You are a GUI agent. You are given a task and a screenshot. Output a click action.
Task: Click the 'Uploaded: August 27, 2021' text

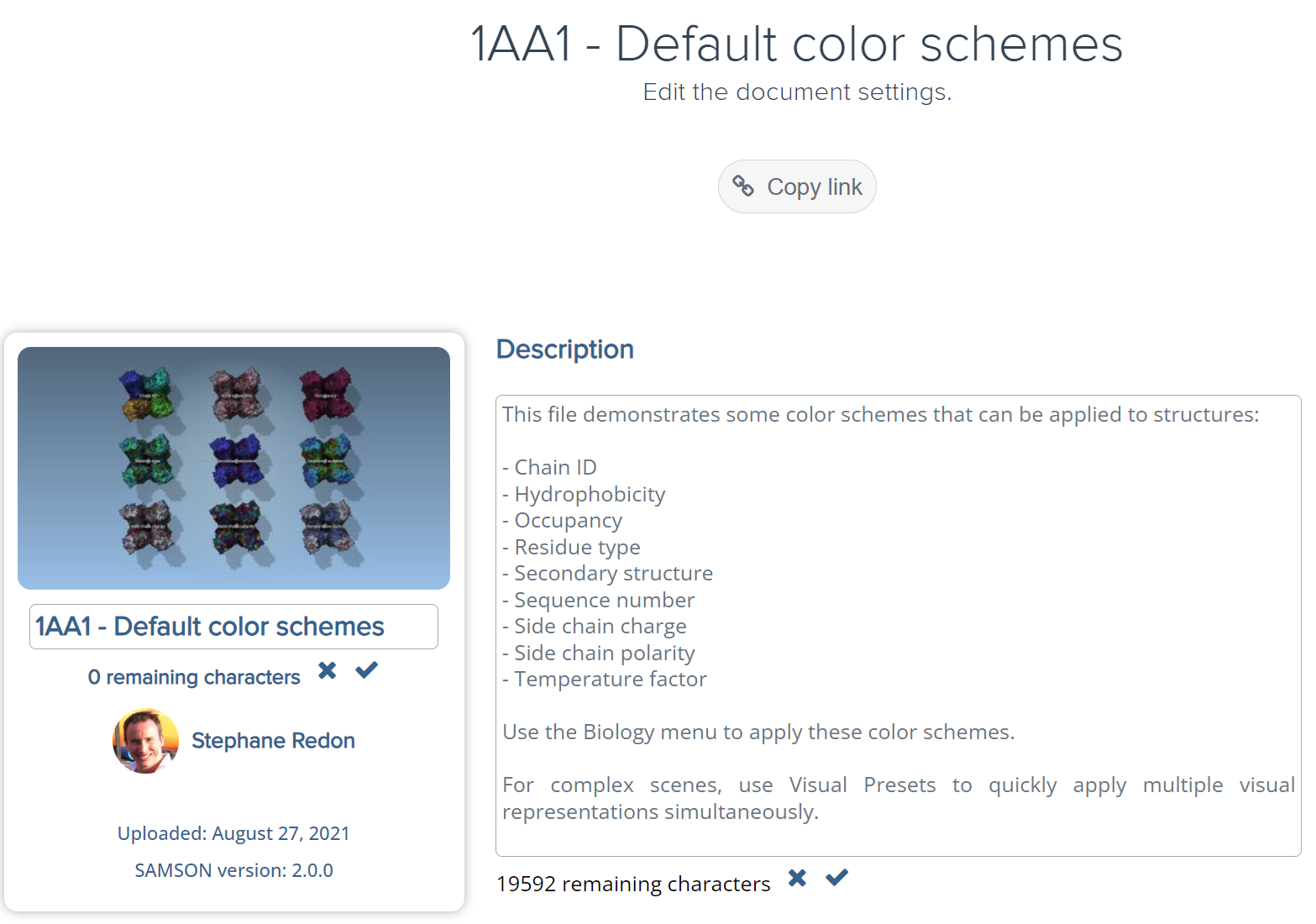click(x=233, y=833)
